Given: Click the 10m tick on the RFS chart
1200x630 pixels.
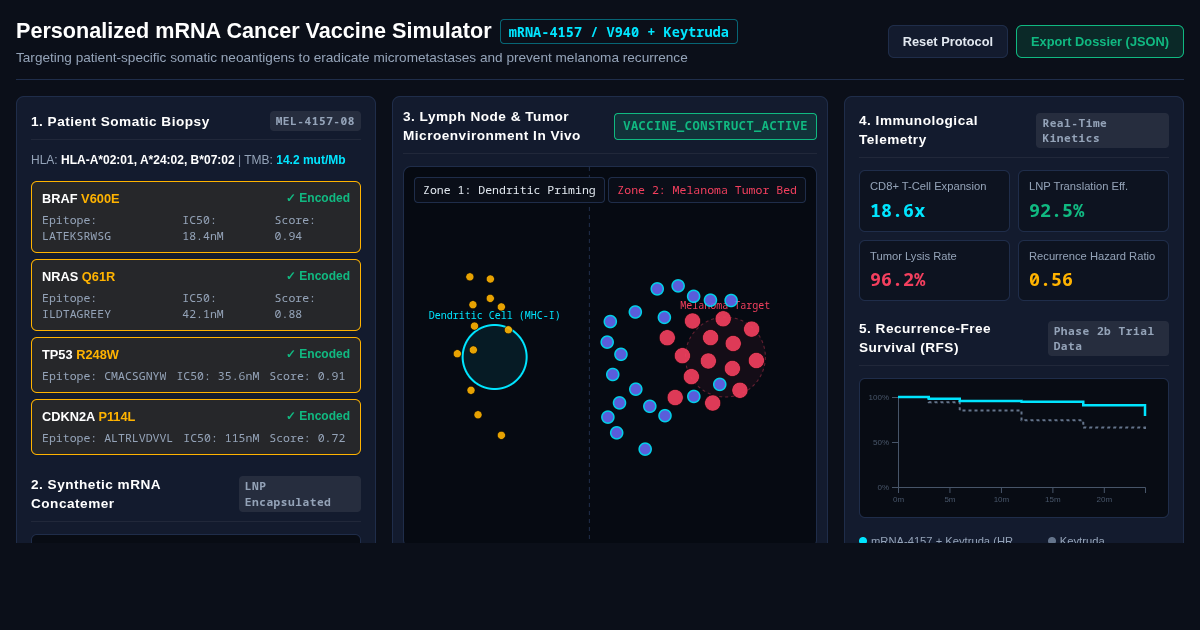Looking at the screenshot, I should click(x=1001, y=499).
